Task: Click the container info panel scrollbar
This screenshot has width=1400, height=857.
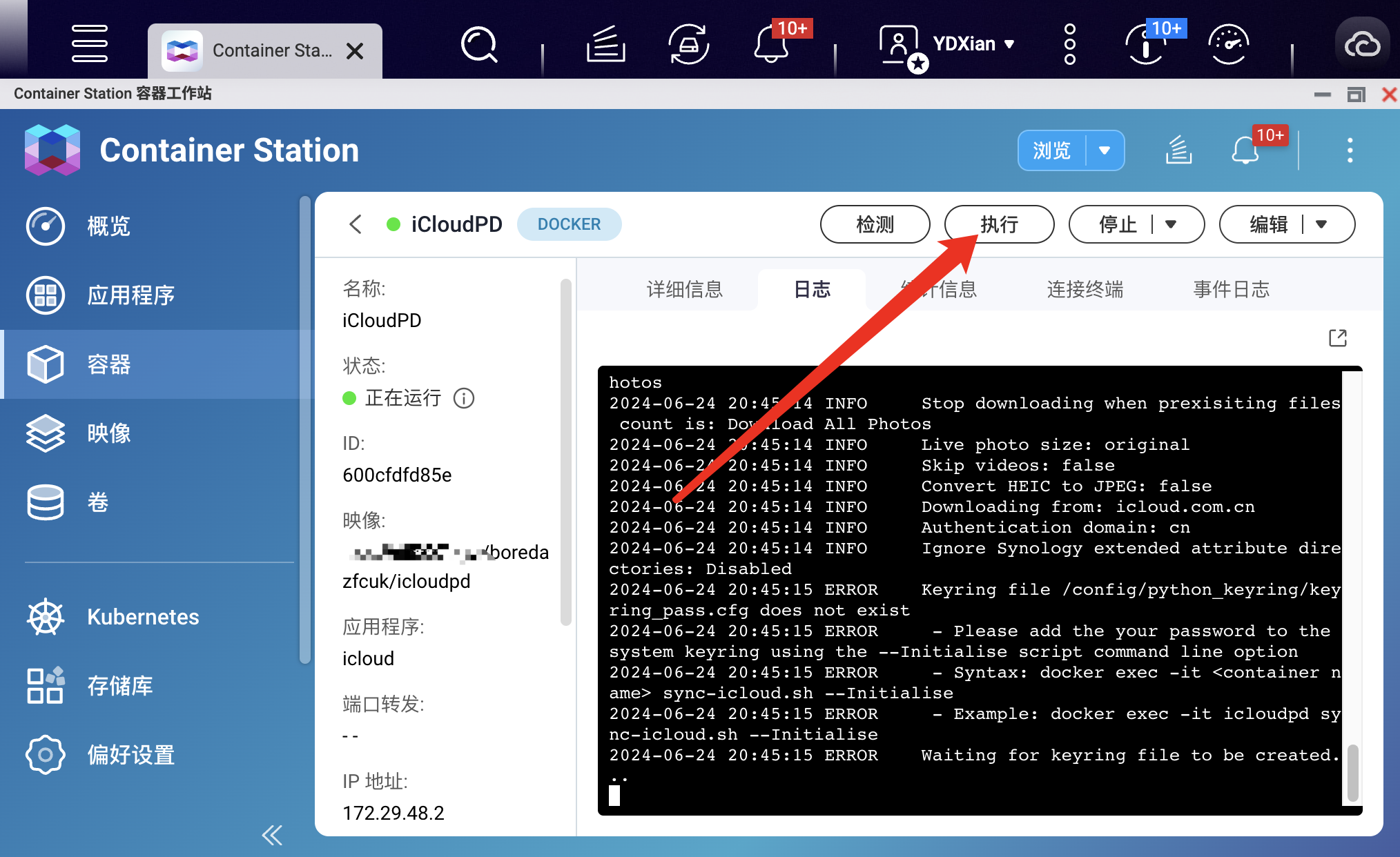Action: tap(565, 452)
